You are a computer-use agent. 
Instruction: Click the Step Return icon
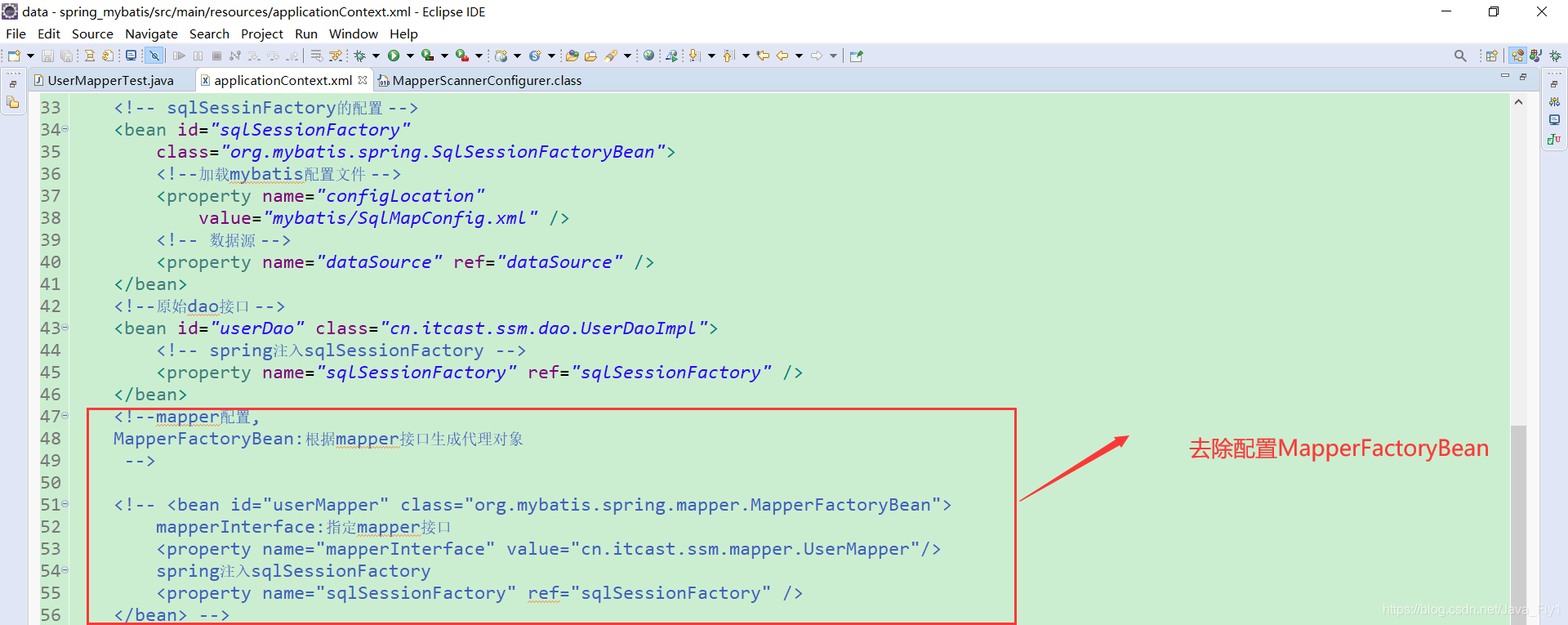pyautogui.click(x=292, y=56)
